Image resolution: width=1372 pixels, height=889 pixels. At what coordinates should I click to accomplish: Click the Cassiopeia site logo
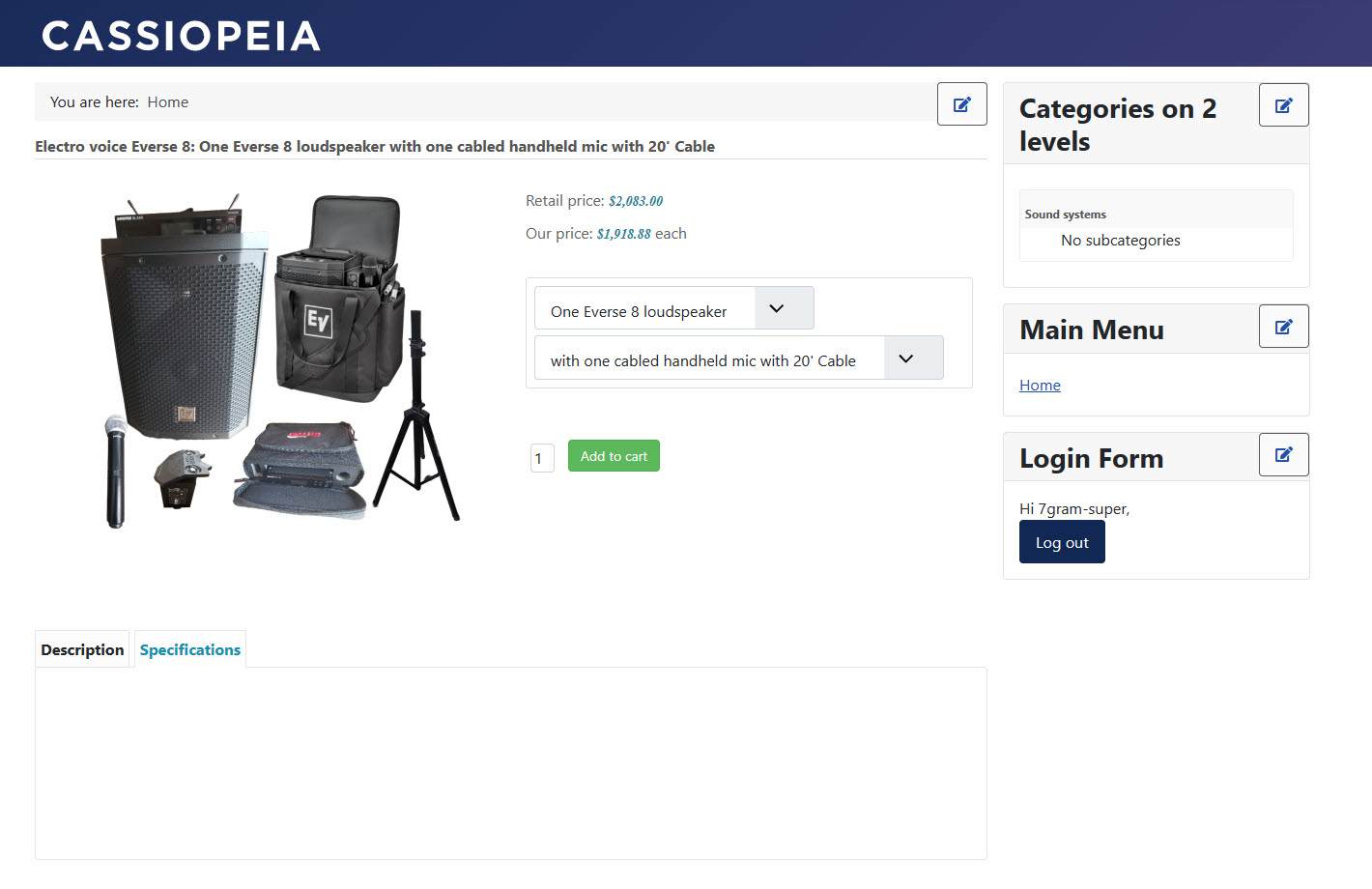click(181, 36)
